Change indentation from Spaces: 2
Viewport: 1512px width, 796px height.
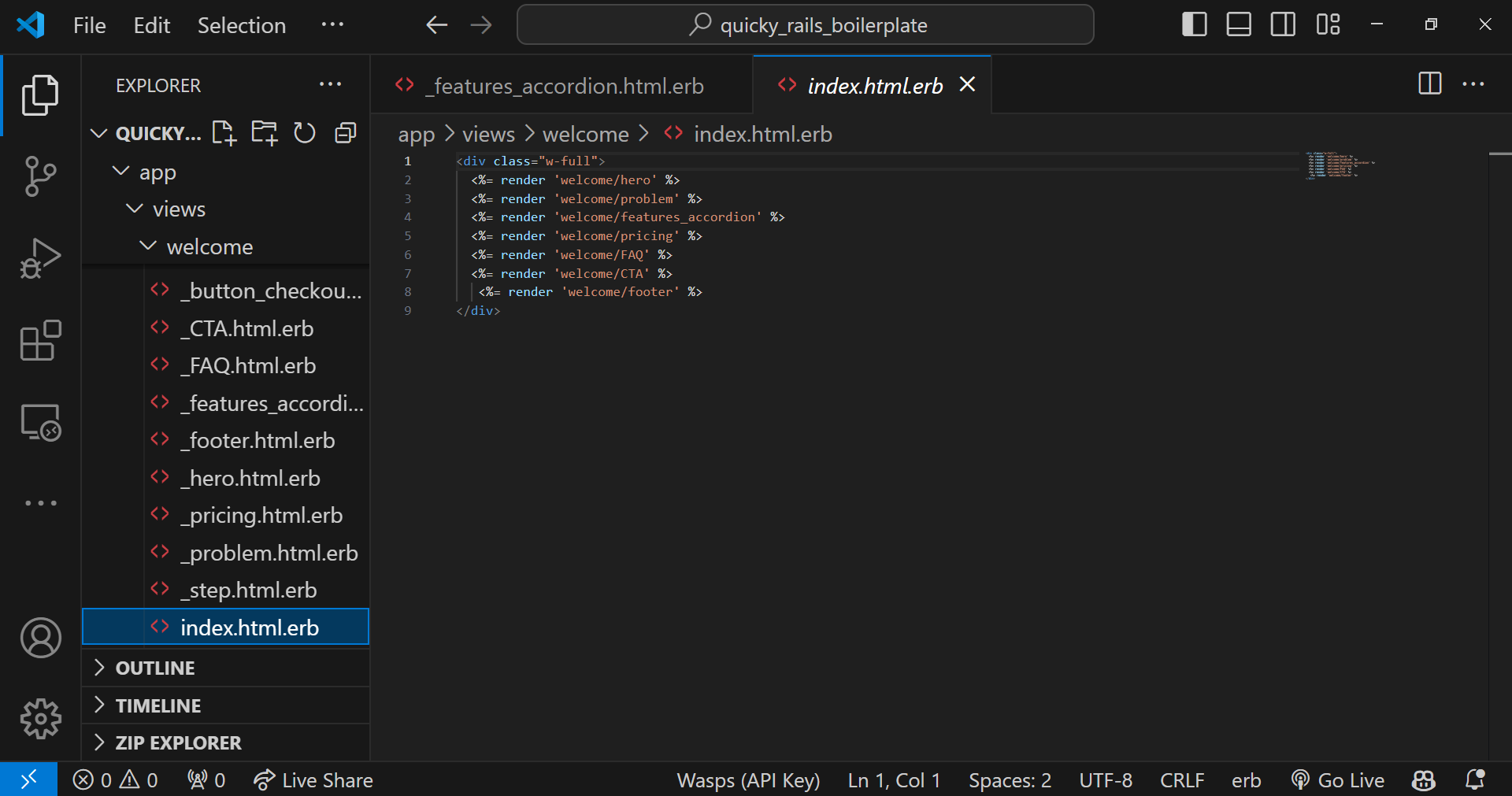tap(1010, 779)
